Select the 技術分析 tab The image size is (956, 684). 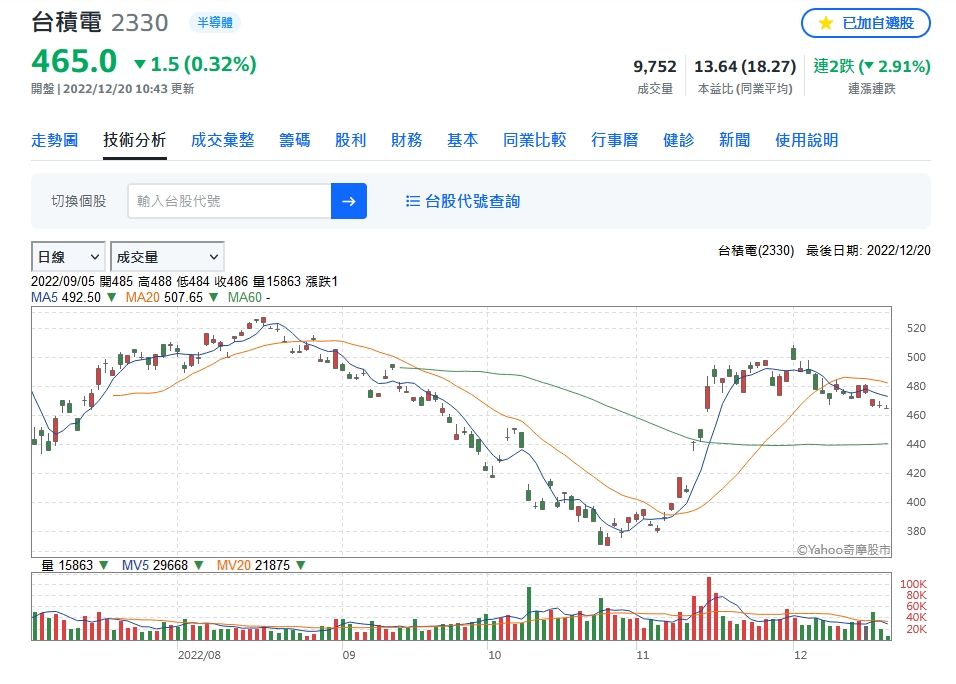tap(135, 140)
